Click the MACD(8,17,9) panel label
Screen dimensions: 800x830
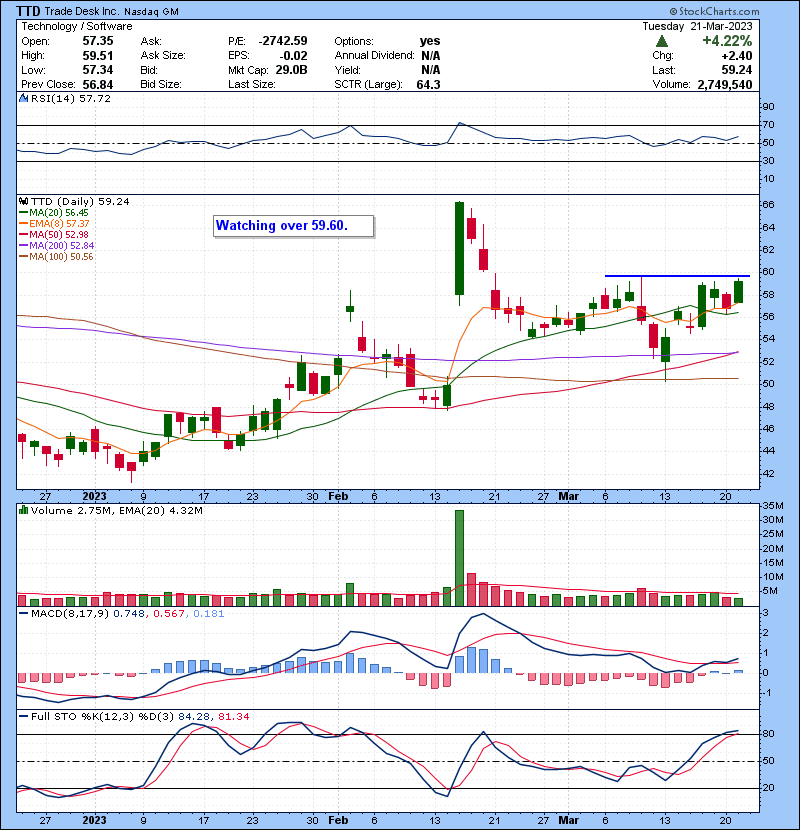click(70, 614)
